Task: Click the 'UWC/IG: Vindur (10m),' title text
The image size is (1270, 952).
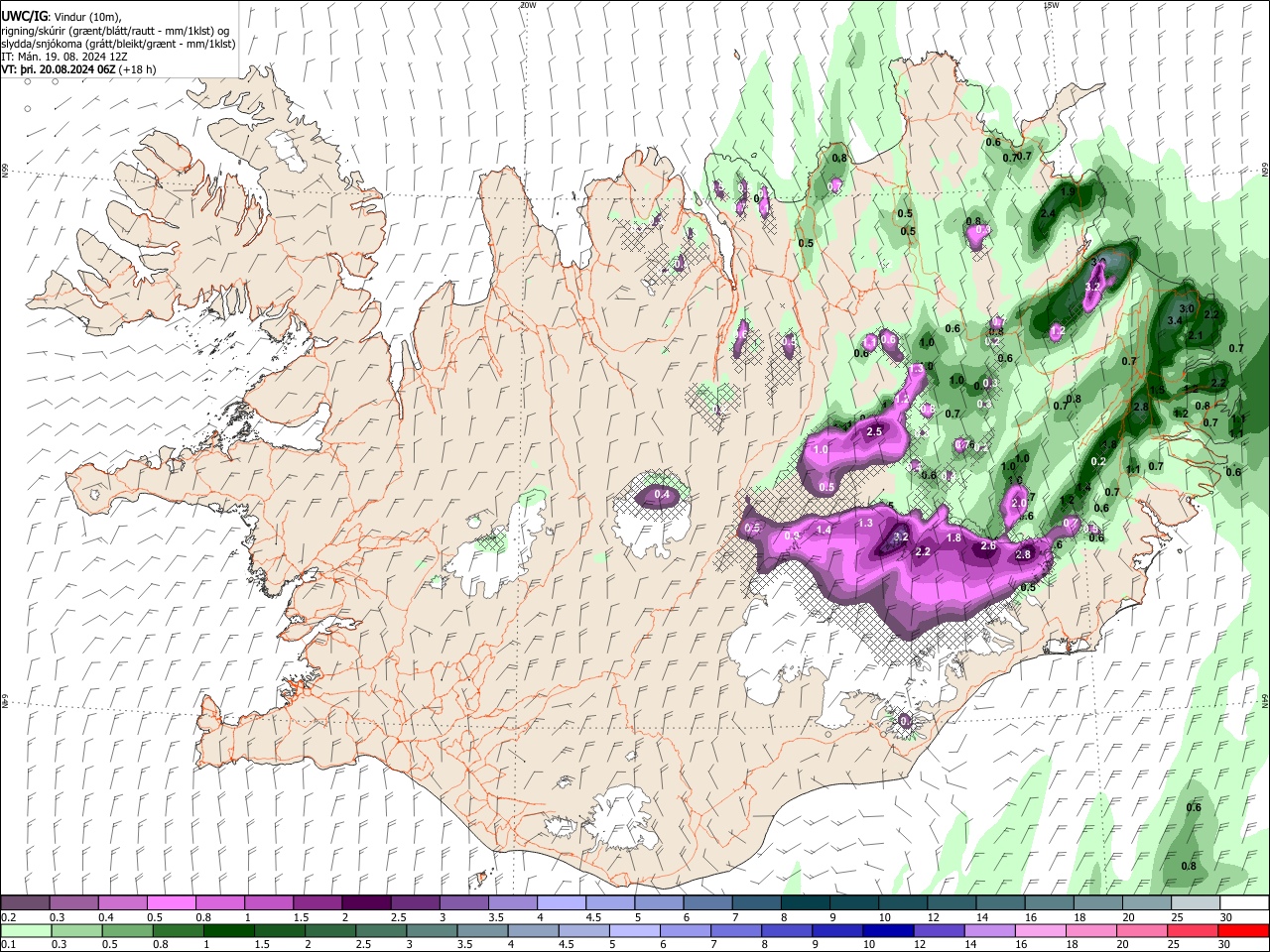Action: pos(62,16)
